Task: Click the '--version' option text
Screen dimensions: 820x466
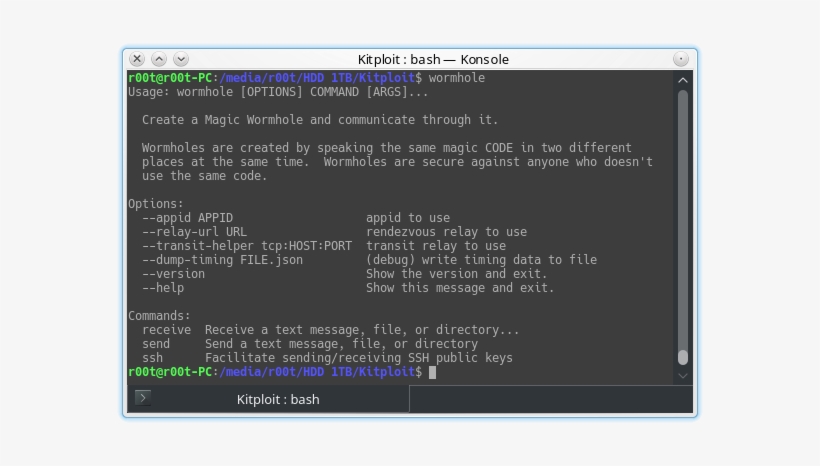Action: pos(173,274)
